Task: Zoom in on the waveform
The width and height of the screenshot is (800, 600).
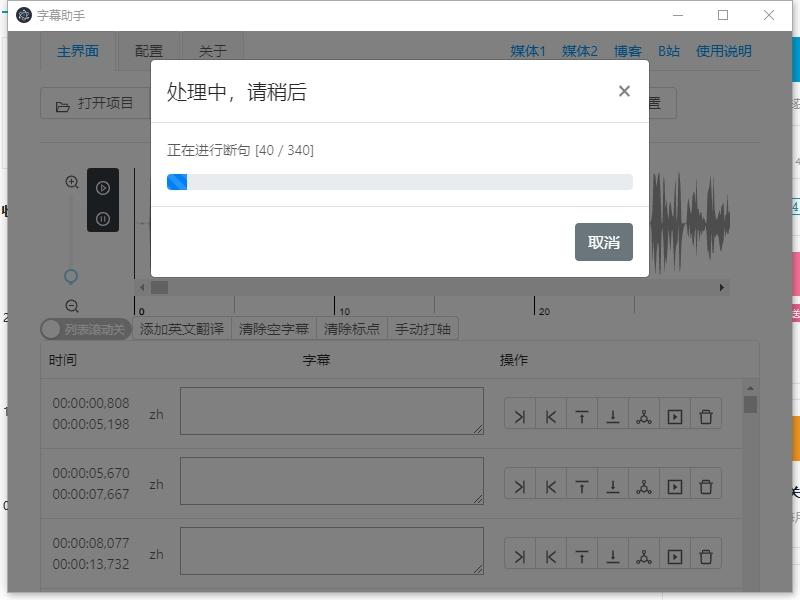Action: pyautogui.click(x=72, y=182)
